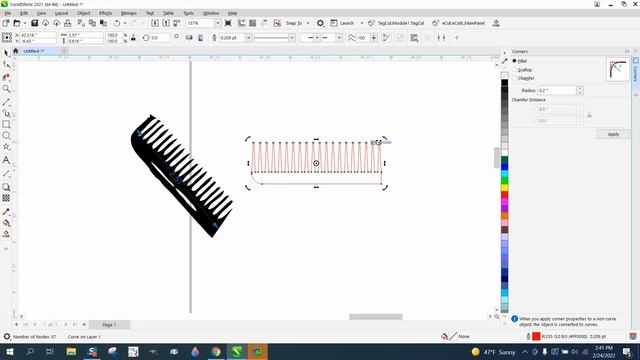The width and height of the screenshot is (640, 360).
Task: Pick the black swatch in color palette
Action: 505,83
